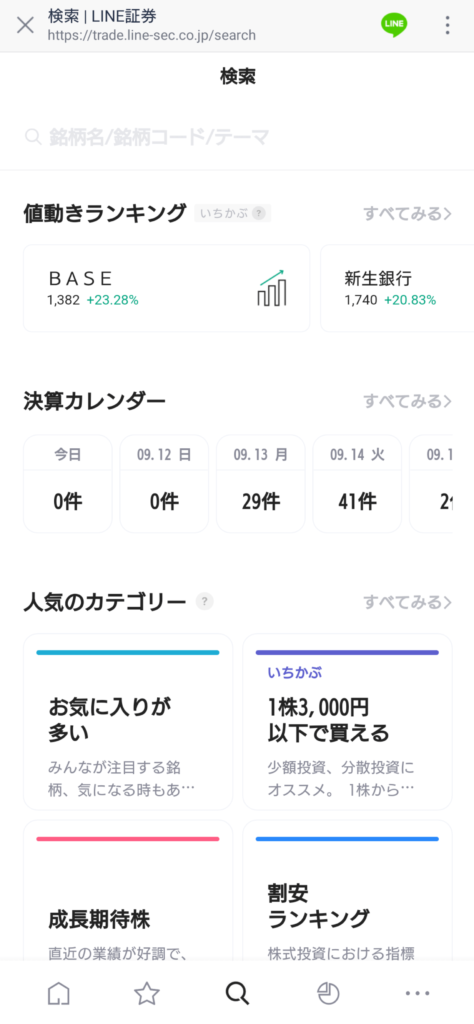The image size is (474, 1024).
Task: Select the 09.13 月 calendar date
Action: pyautogui.click(x=261, y=484)
